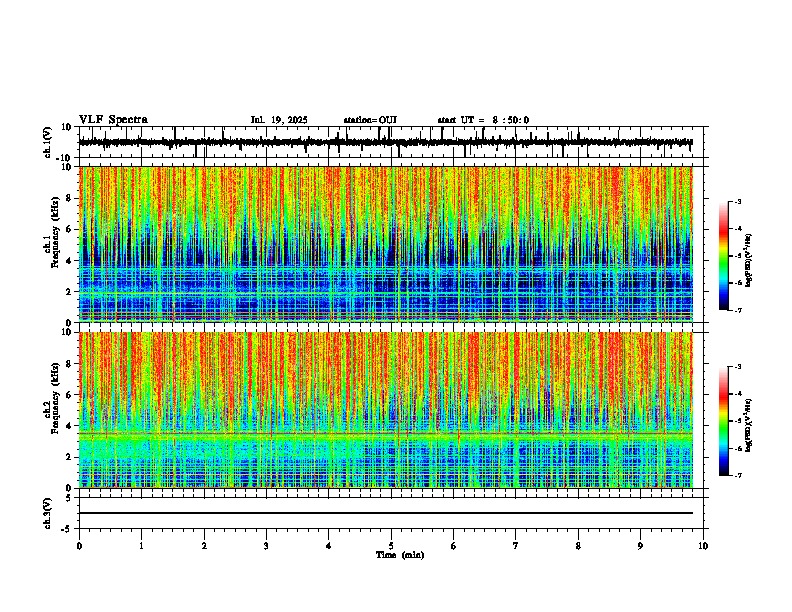
Task: Click the "1" tick on the time axis
Action: (141, 546)
